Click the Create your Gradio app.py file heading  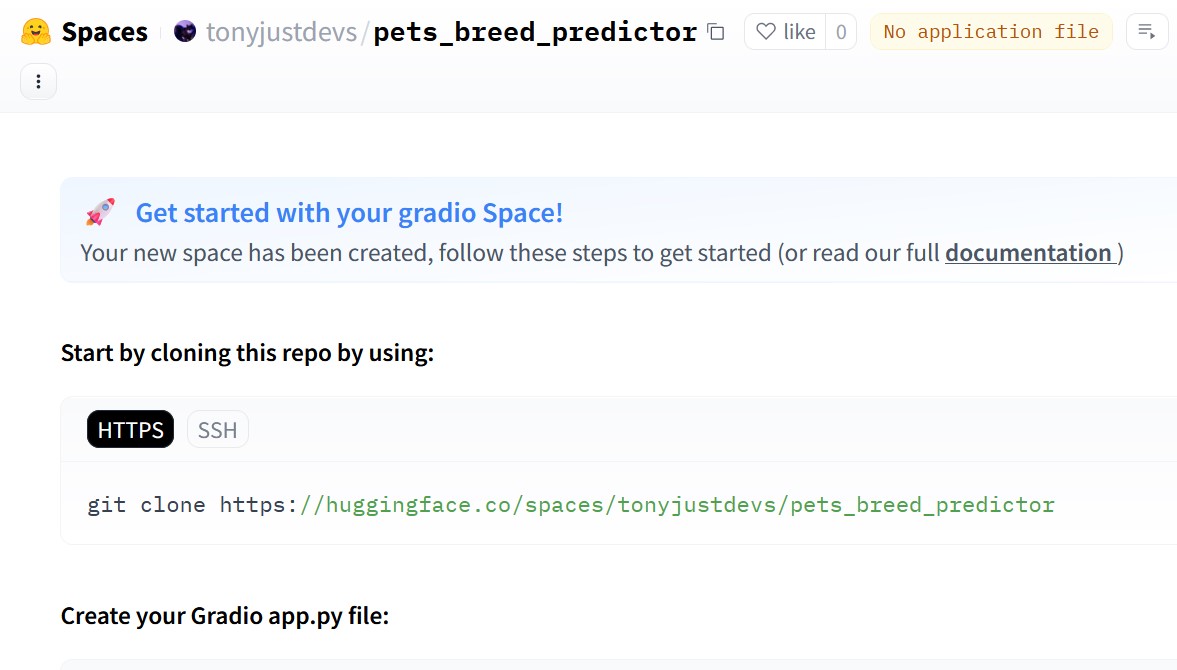225,615
